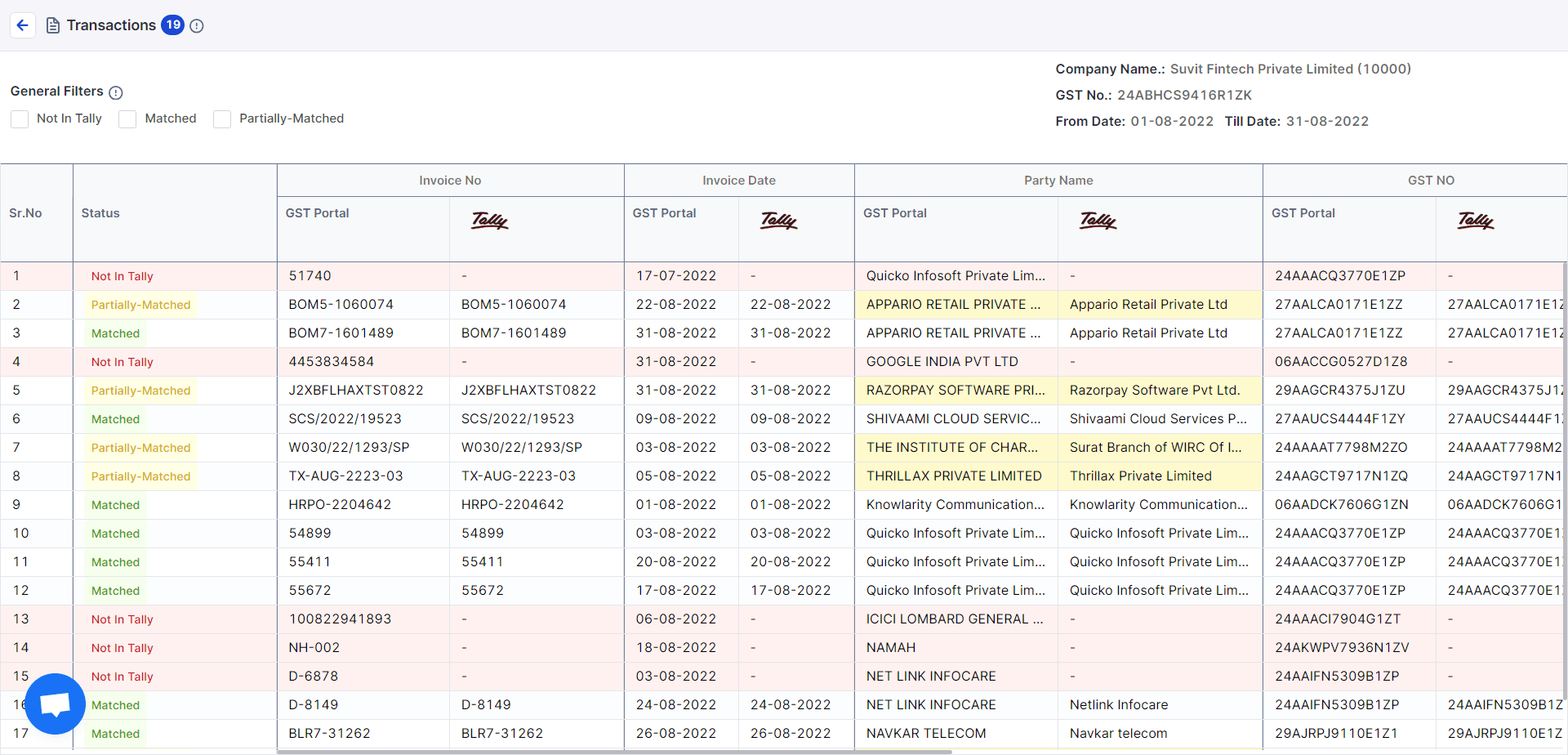Click the GST NO group header

(1431, 181)
